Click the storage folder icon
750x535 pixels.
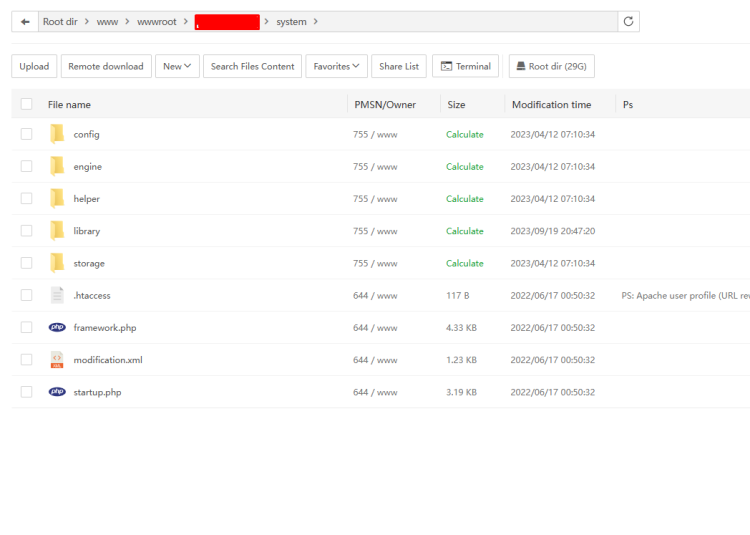(x=57, y=263)
